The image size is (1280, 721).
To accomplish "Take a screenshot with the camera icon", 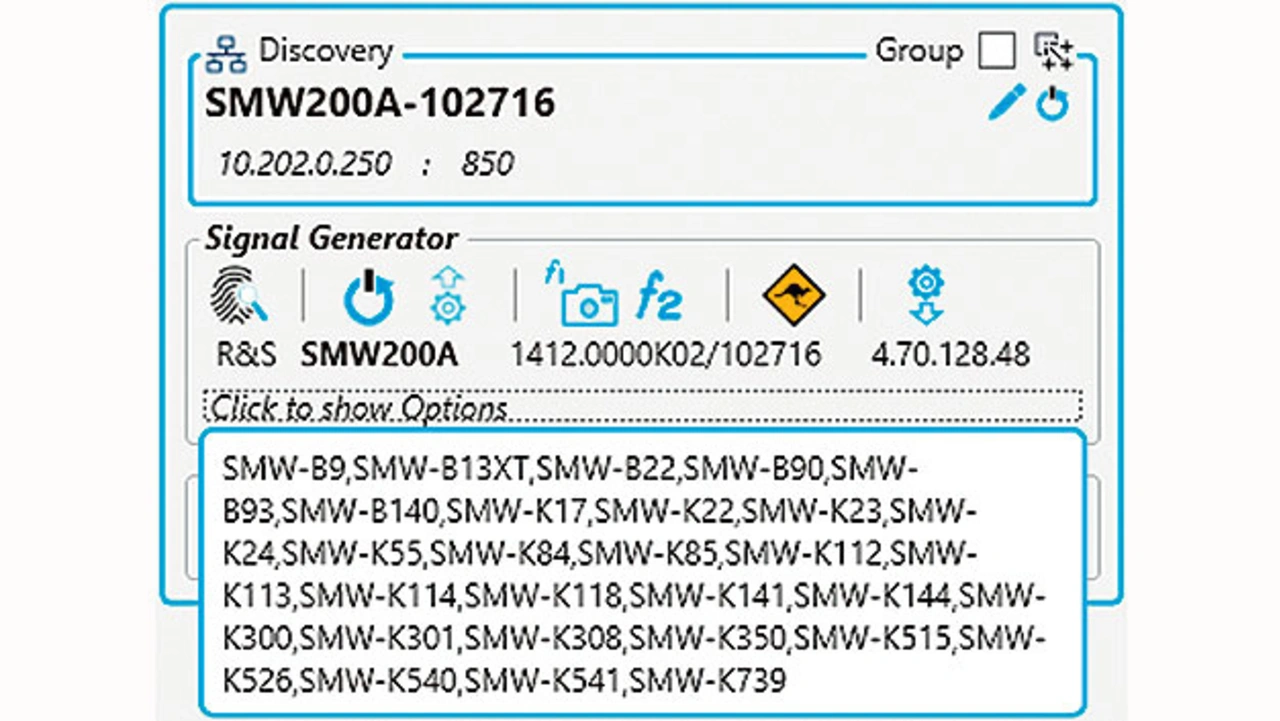I will tap(587, 302).
